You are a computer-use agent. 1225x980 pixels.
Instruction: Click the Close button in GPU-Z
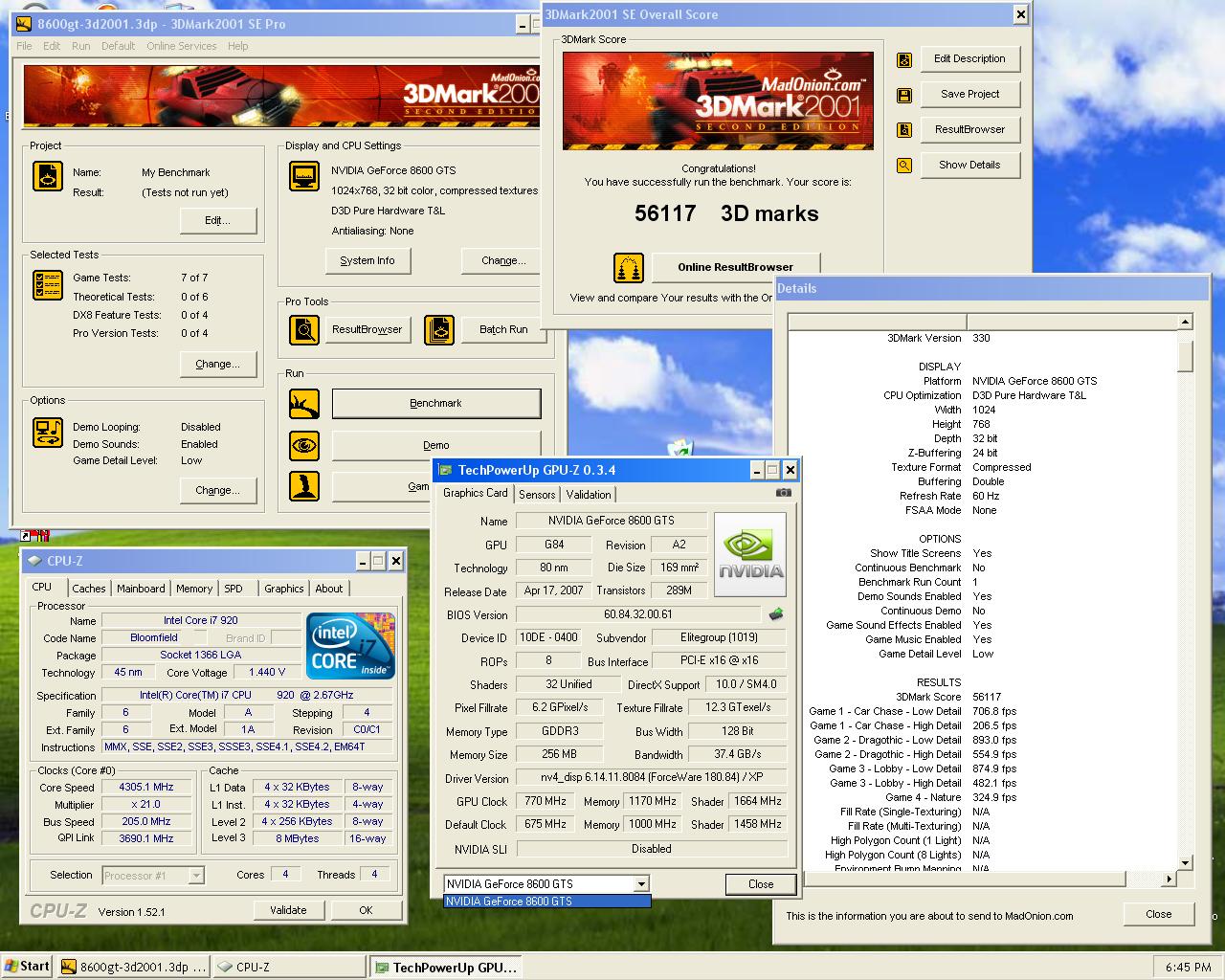tap(761, 884)
